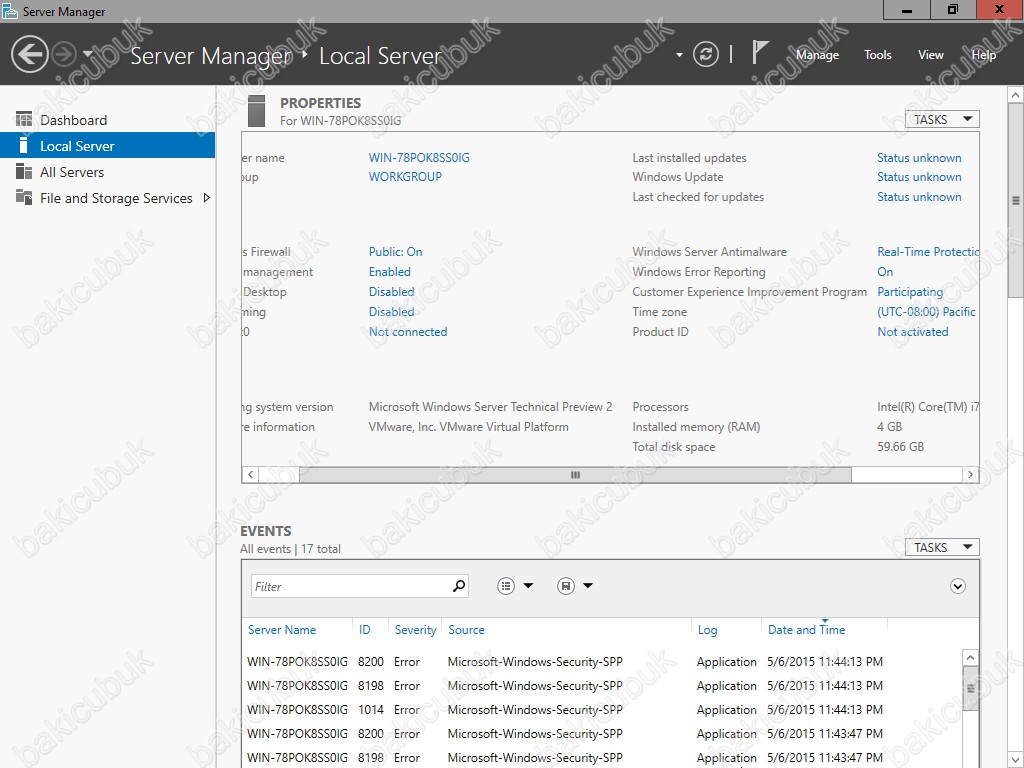Select Dashboard in the sidebar
Image resolution: width=1024 pixels, height=768 pixels.
coord(107,120)
